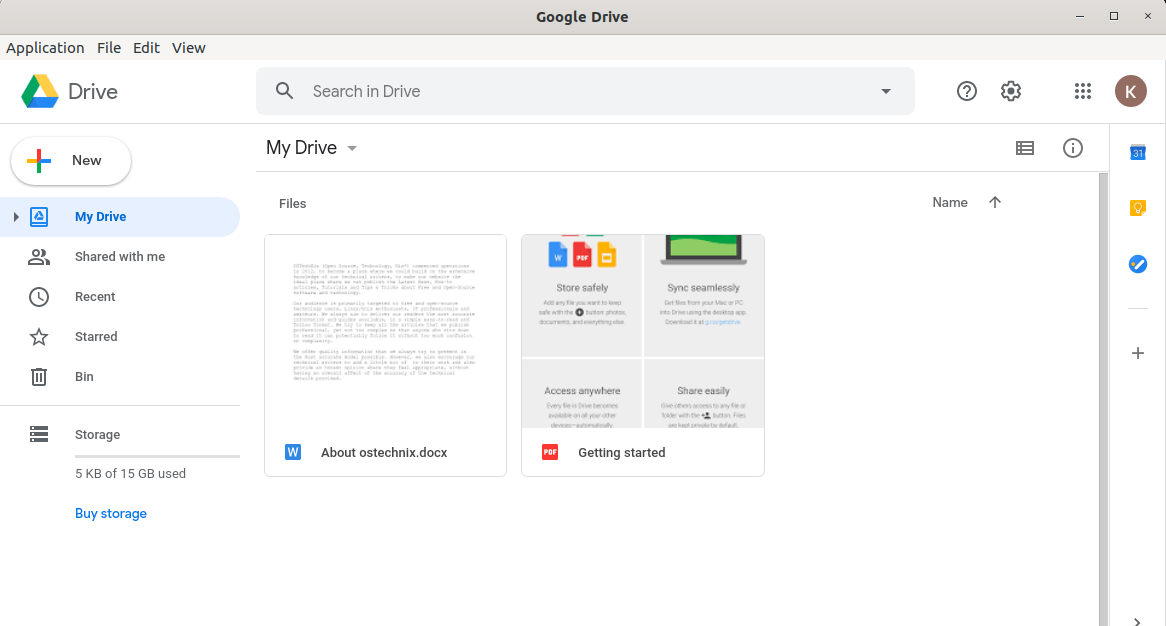Click the Recent clock icon
Viewport: 1166px width, 626px height.
39,297
